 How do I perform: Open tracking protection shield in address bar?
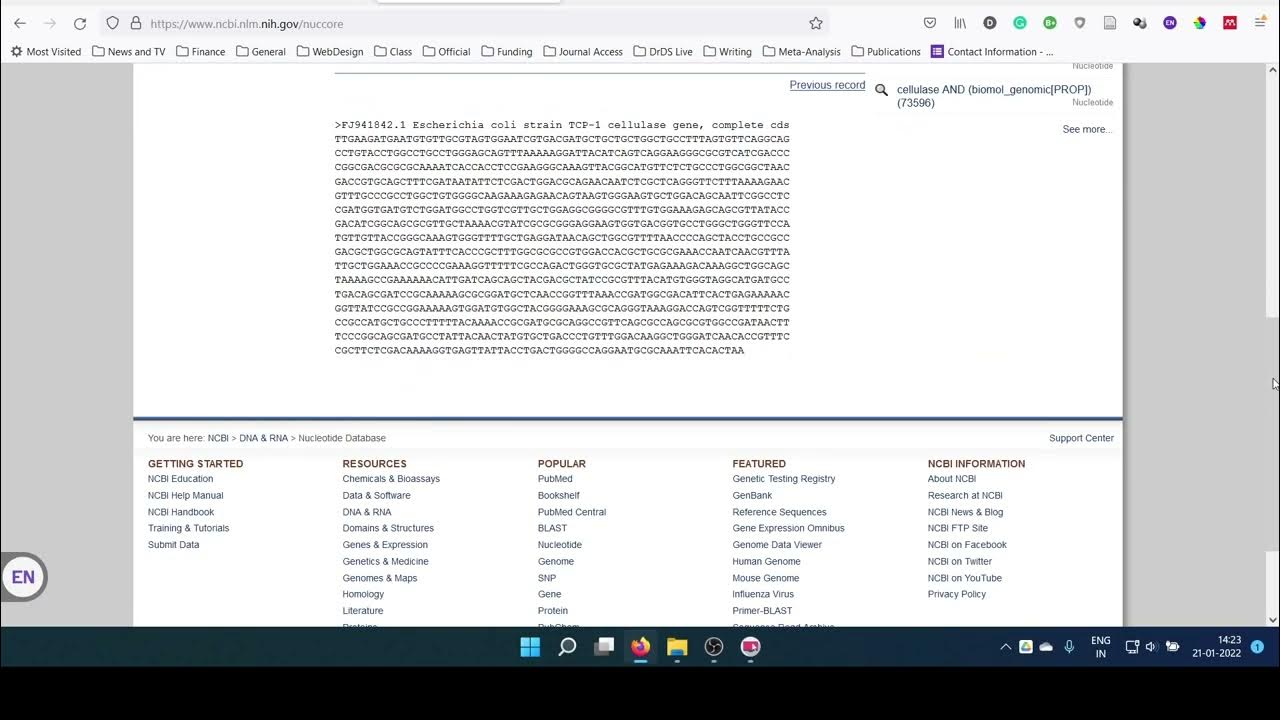(113, 23)
